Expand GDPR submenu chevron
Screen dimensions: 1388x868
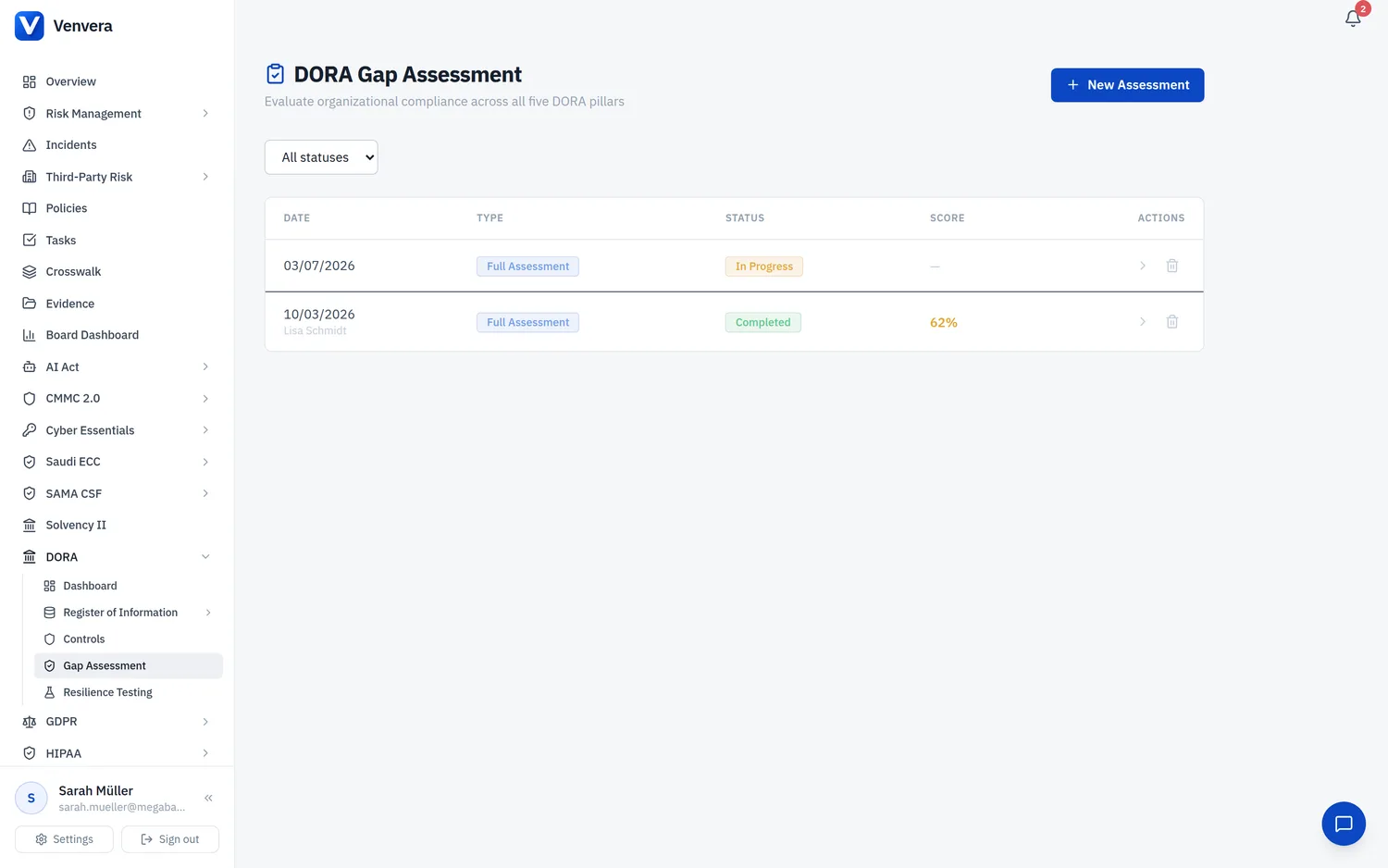coord(205,722)
